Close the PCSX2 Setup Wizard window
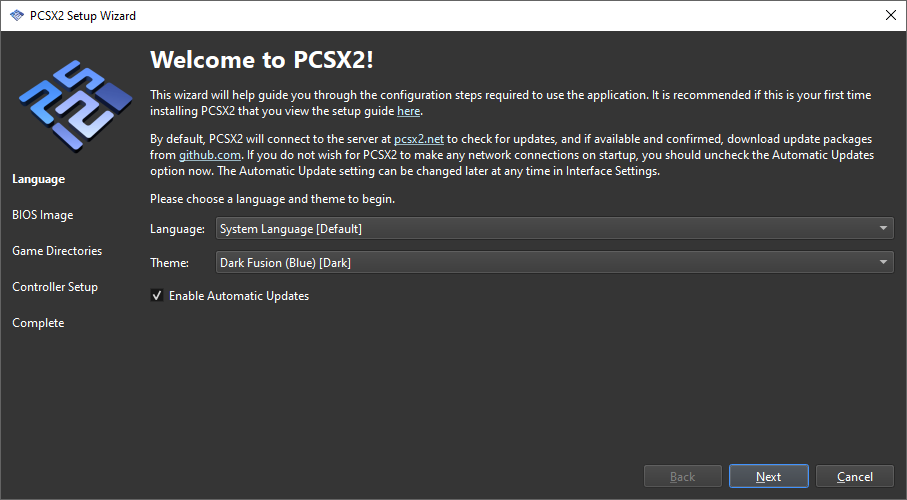 coord(890,16)
